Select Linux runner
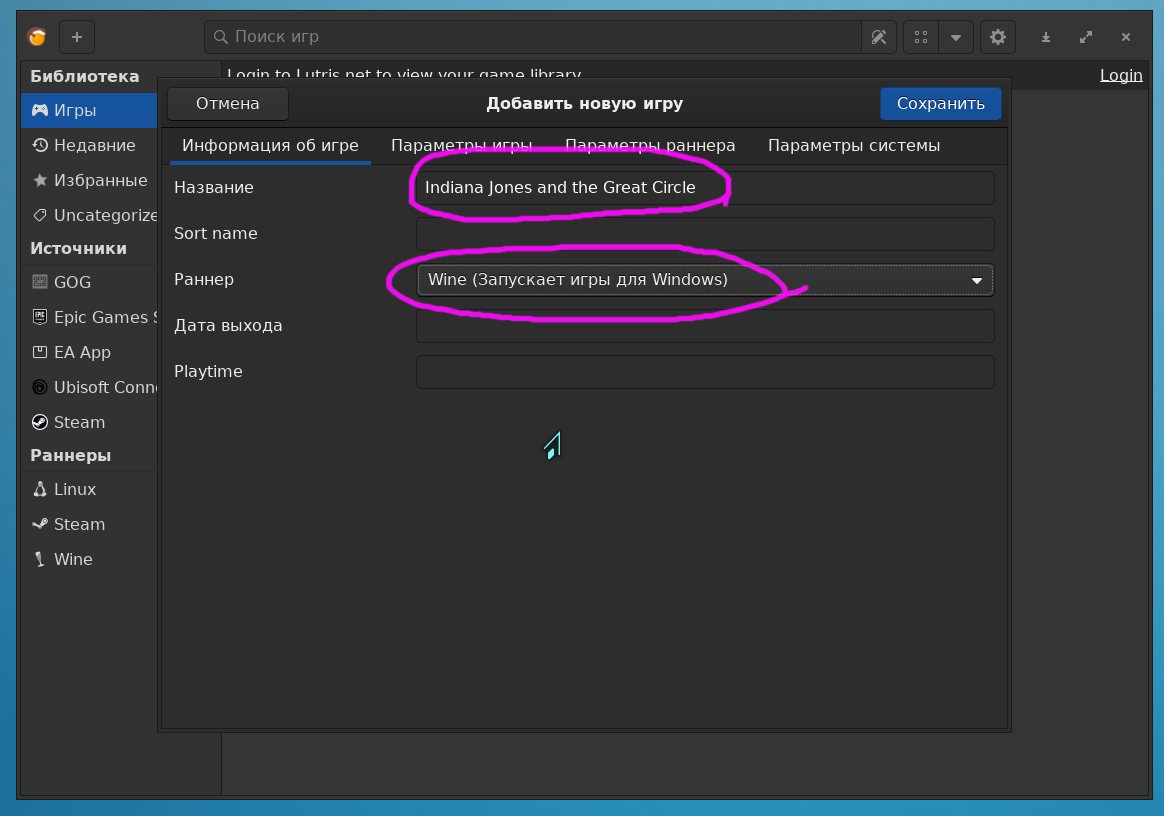Viewport: 1164px width, 816px height. (89, 489)
